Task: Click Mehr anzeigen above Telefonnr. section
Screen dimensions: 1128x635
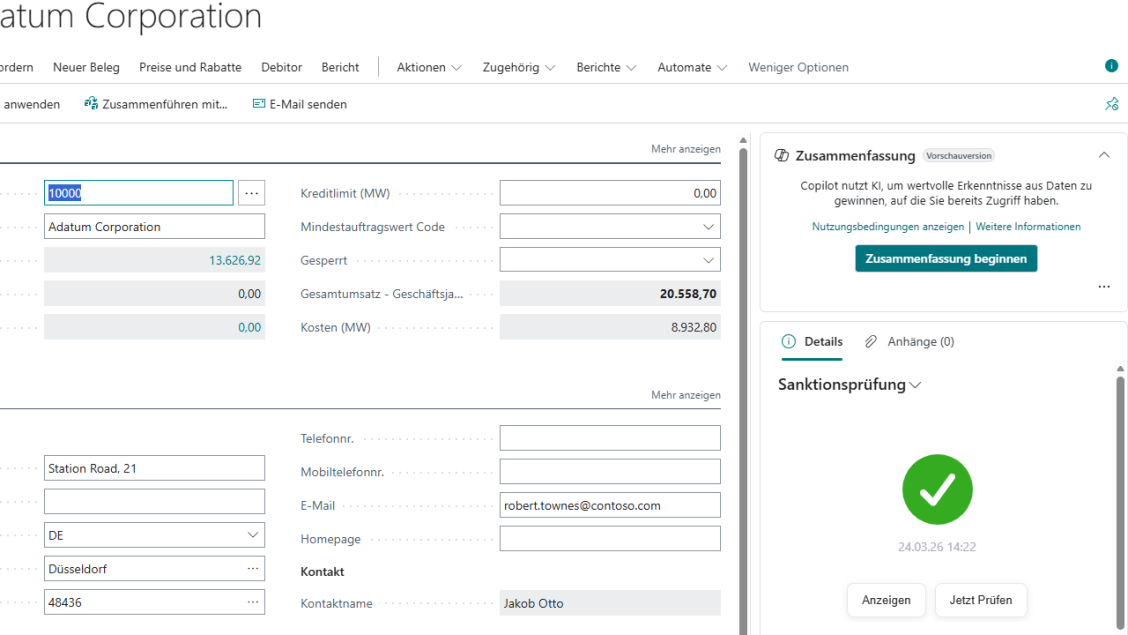Action: [686, 395]
